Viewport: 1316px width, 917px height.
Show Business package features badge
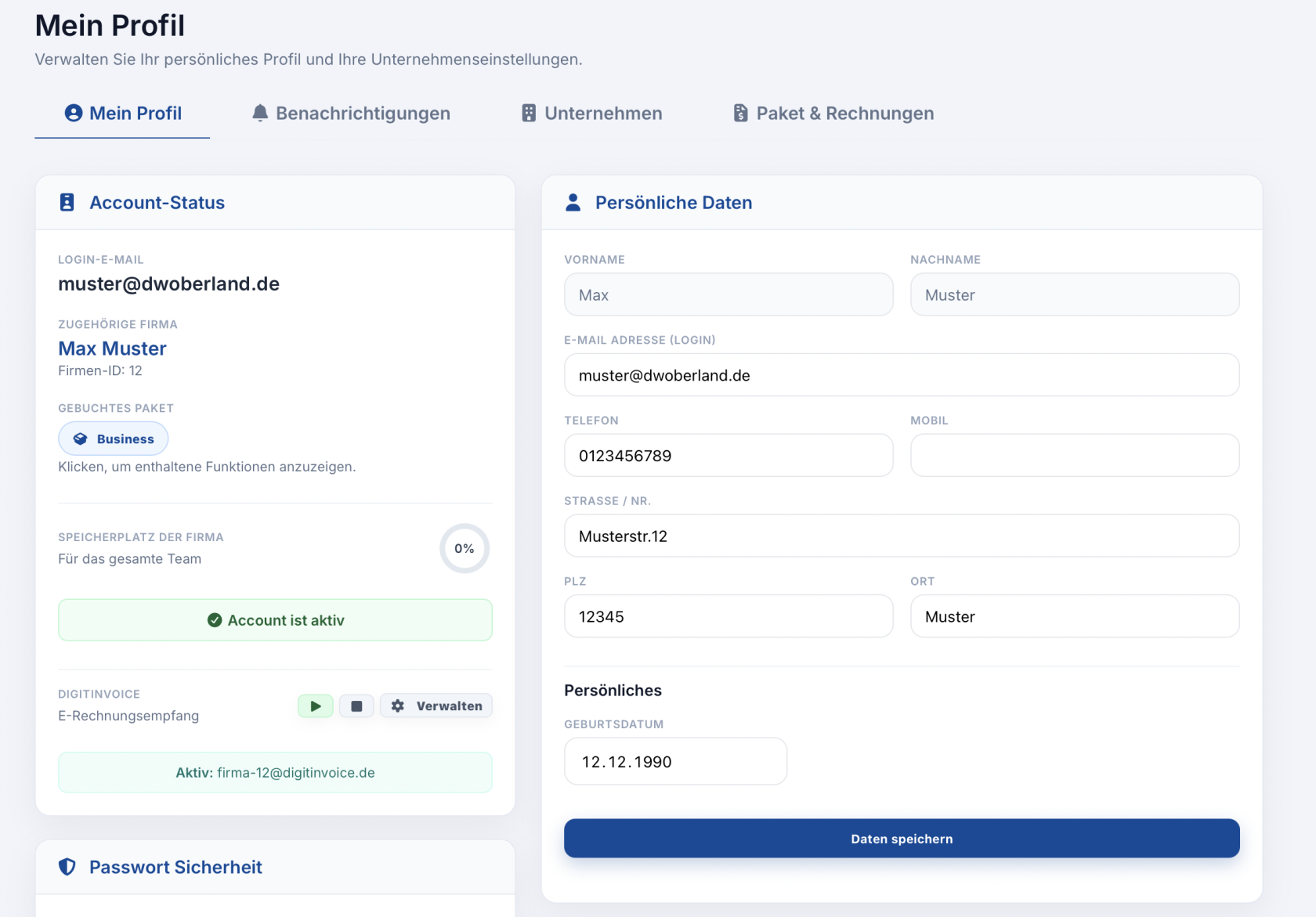click(x=114, y=439)
